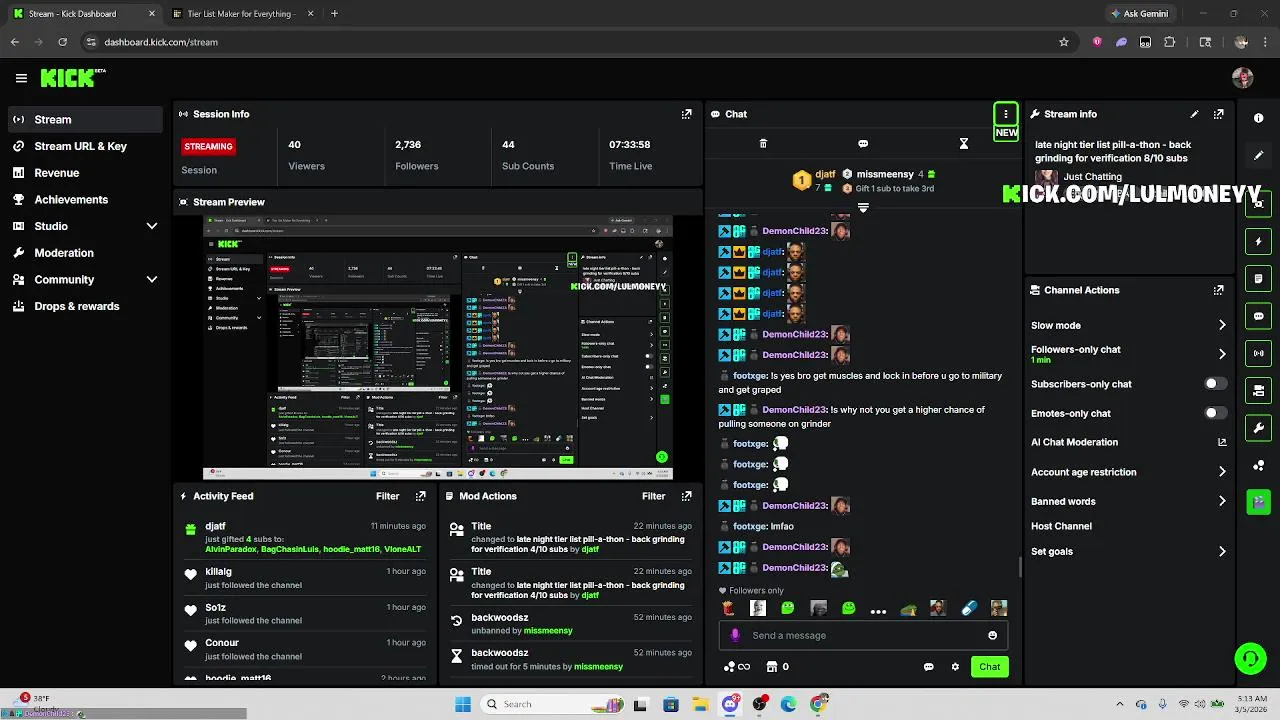Expand the Studio sidebar section
The width and height of the screenshot is (1280, 720).
tap(85, 226)
